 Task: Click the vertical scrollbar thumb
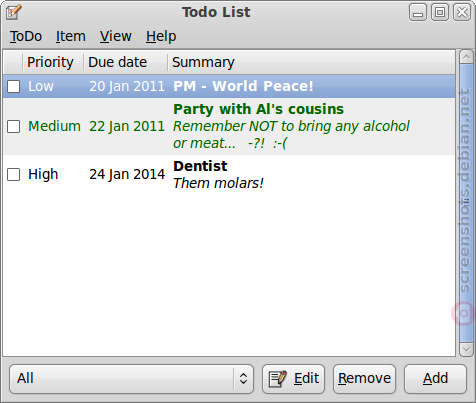[x=466, y=203]
